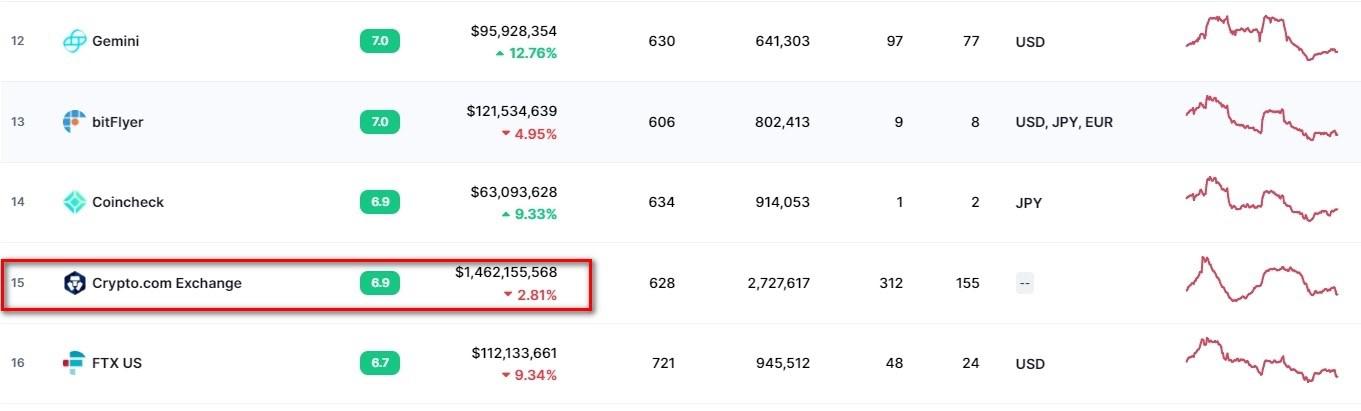This screenshot has width=1361, height=411.
Task: Click bitFlyer's 7.0 score badge
Action: 380,122
